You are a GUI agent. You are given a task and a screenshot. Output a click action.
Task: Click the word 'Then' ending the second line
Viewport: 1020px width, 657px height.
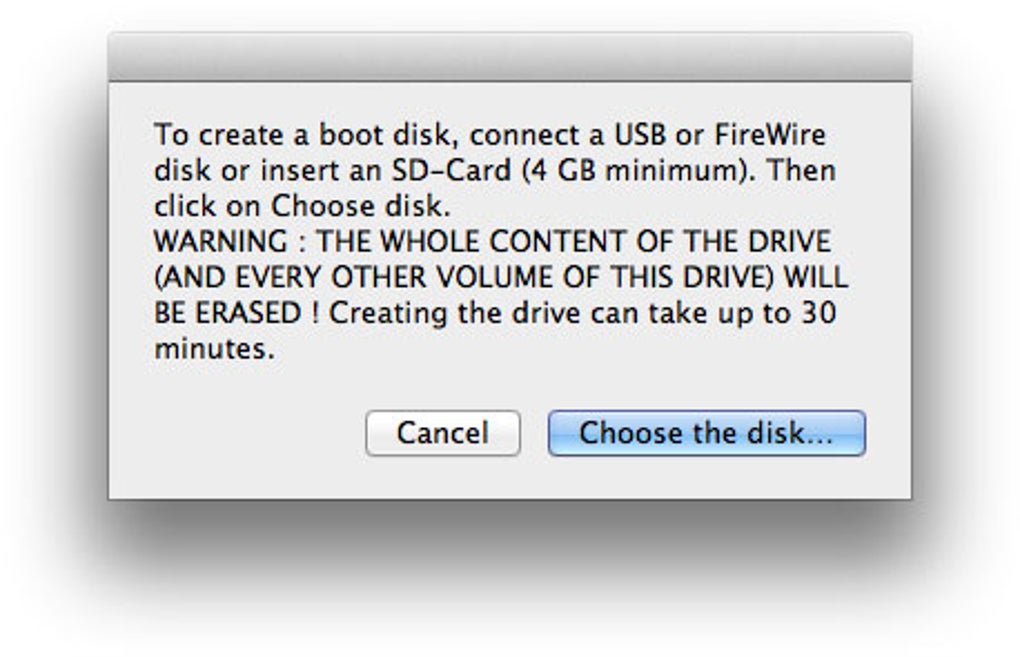(x=802, y=171)
